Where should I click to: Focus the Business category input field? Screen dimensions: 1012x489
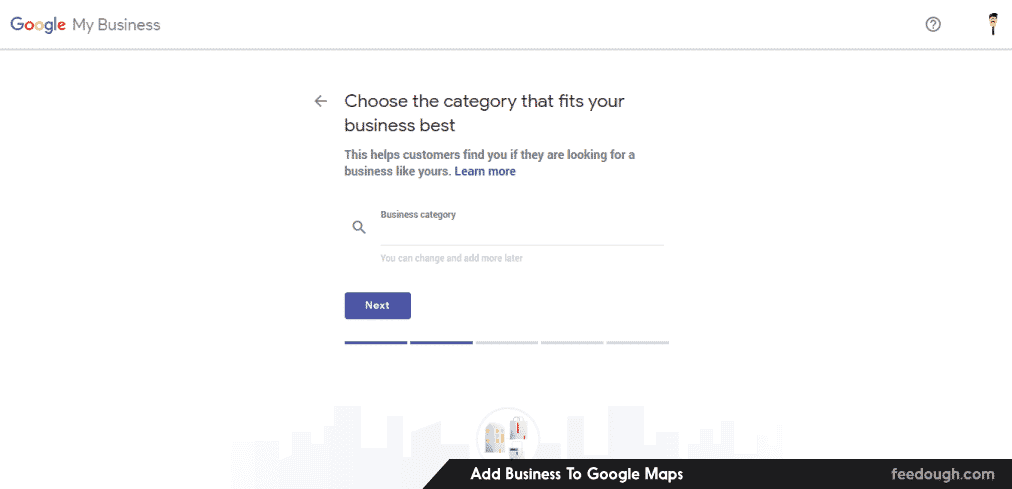(x=521, y=231)
